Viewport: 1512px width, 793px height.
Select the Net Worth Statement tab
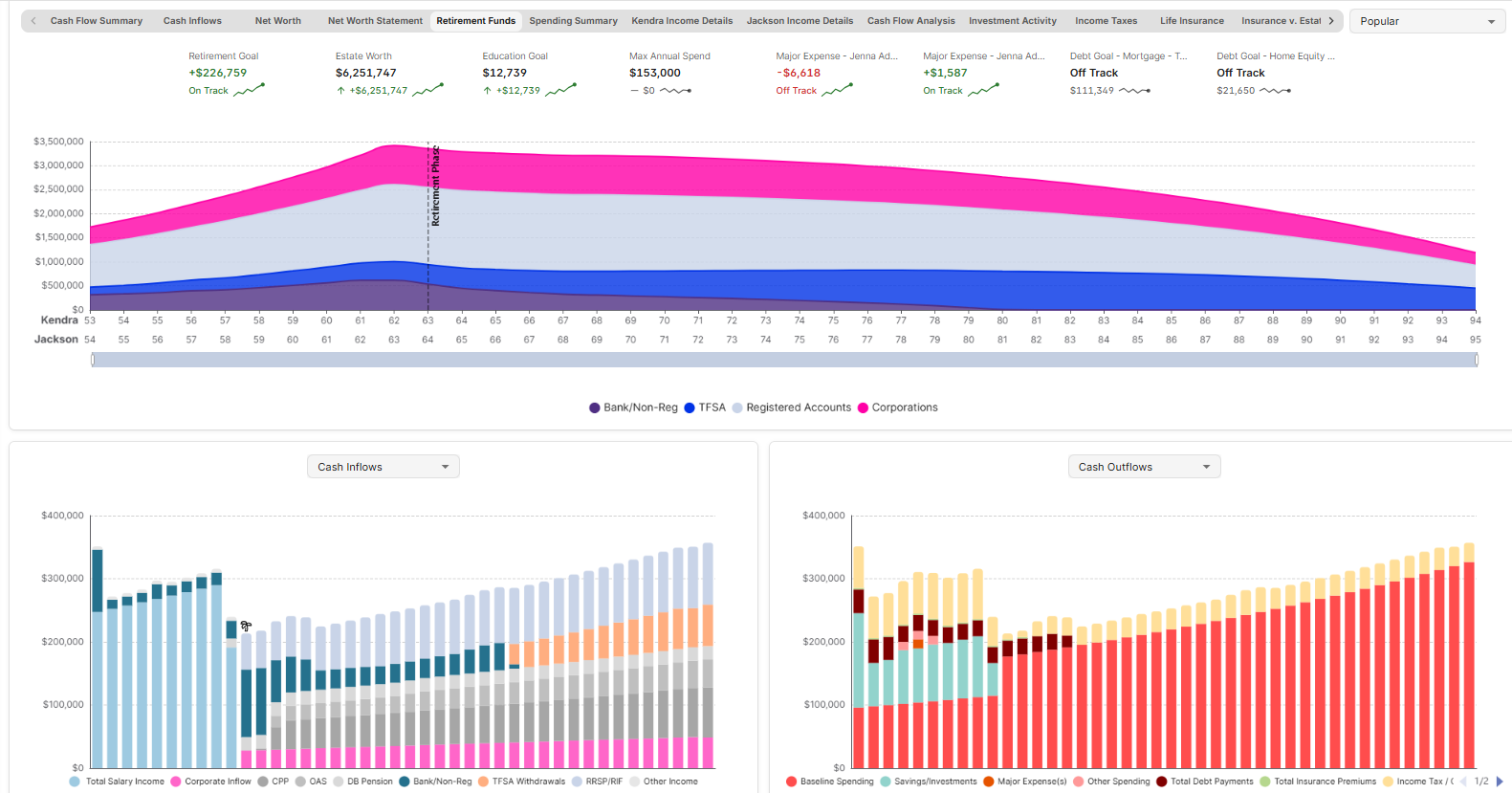tap(375, 21)
